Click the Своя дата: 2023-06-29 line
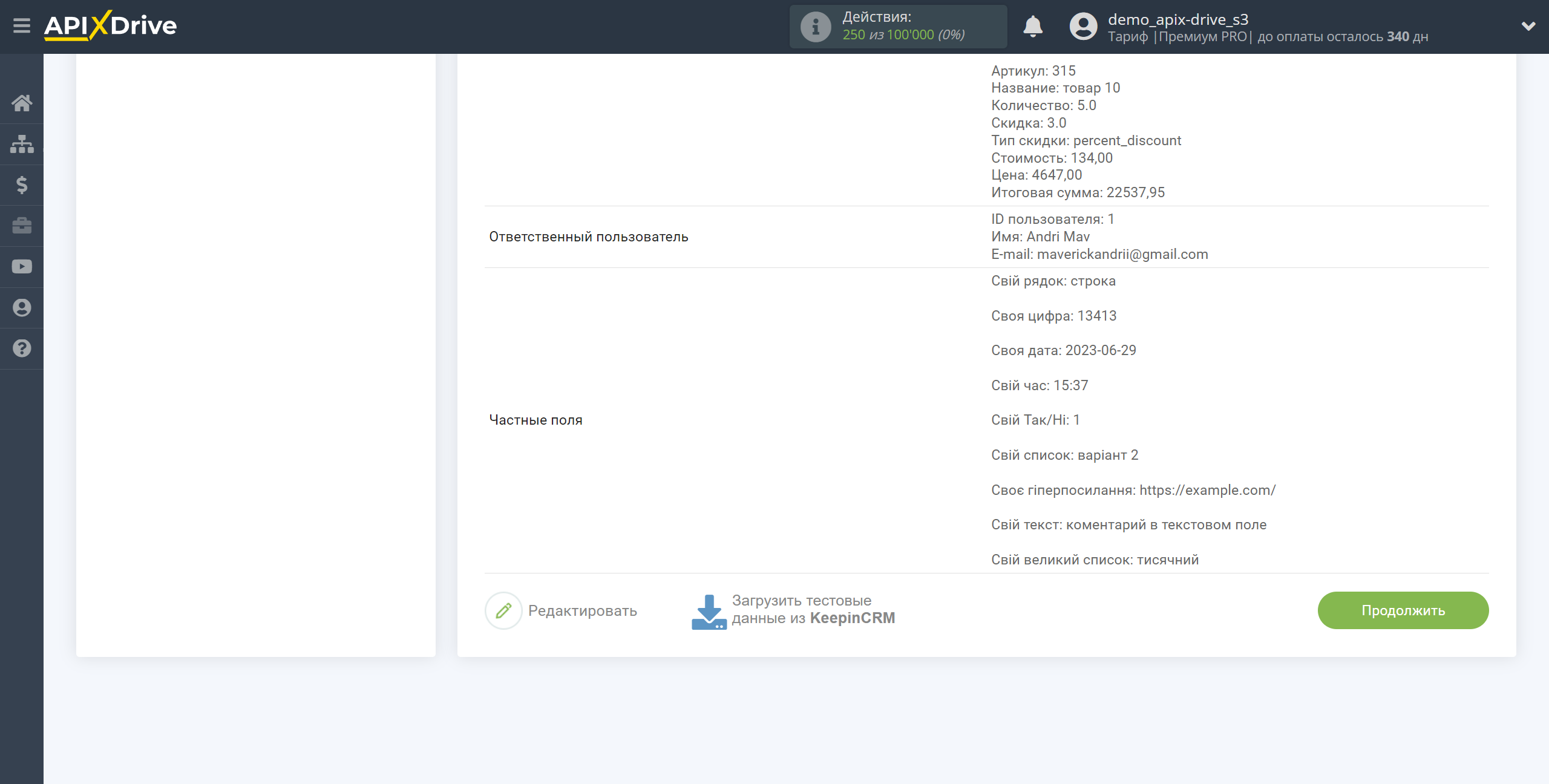The image size is (1549, 784). pyautogui.click(x=1064, y=350)
